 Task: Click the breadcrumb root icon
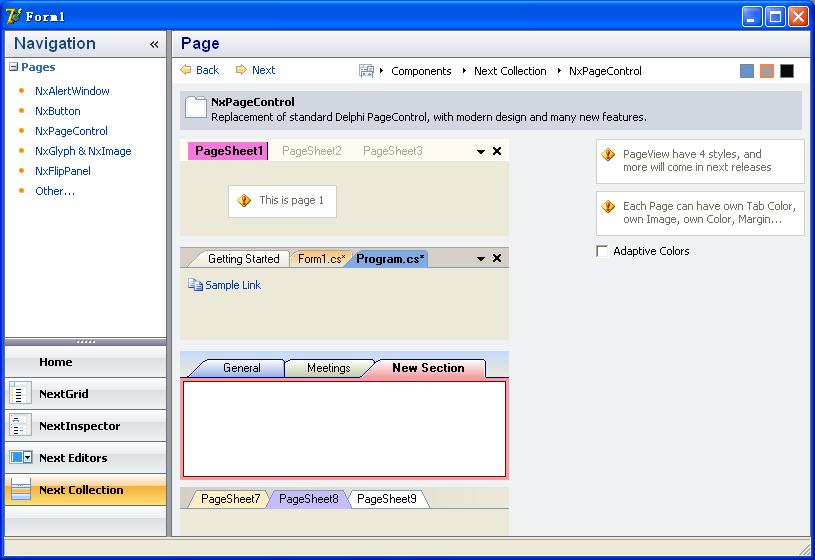366,71
